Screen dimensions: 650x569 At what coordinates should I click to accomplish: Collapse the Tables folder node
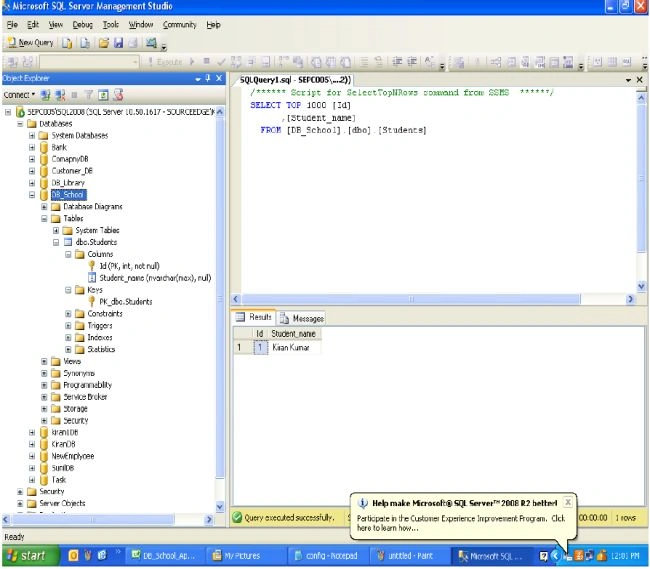click(x=44, y=218)
